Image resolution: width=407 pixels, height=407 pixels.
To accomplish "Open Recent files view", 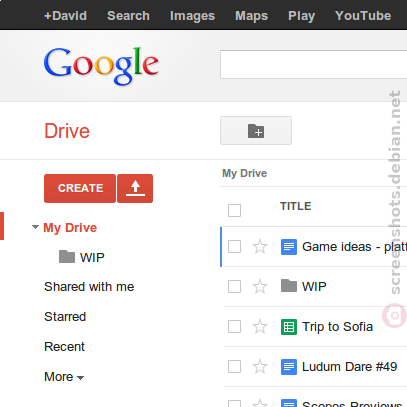I will point(64,347).
